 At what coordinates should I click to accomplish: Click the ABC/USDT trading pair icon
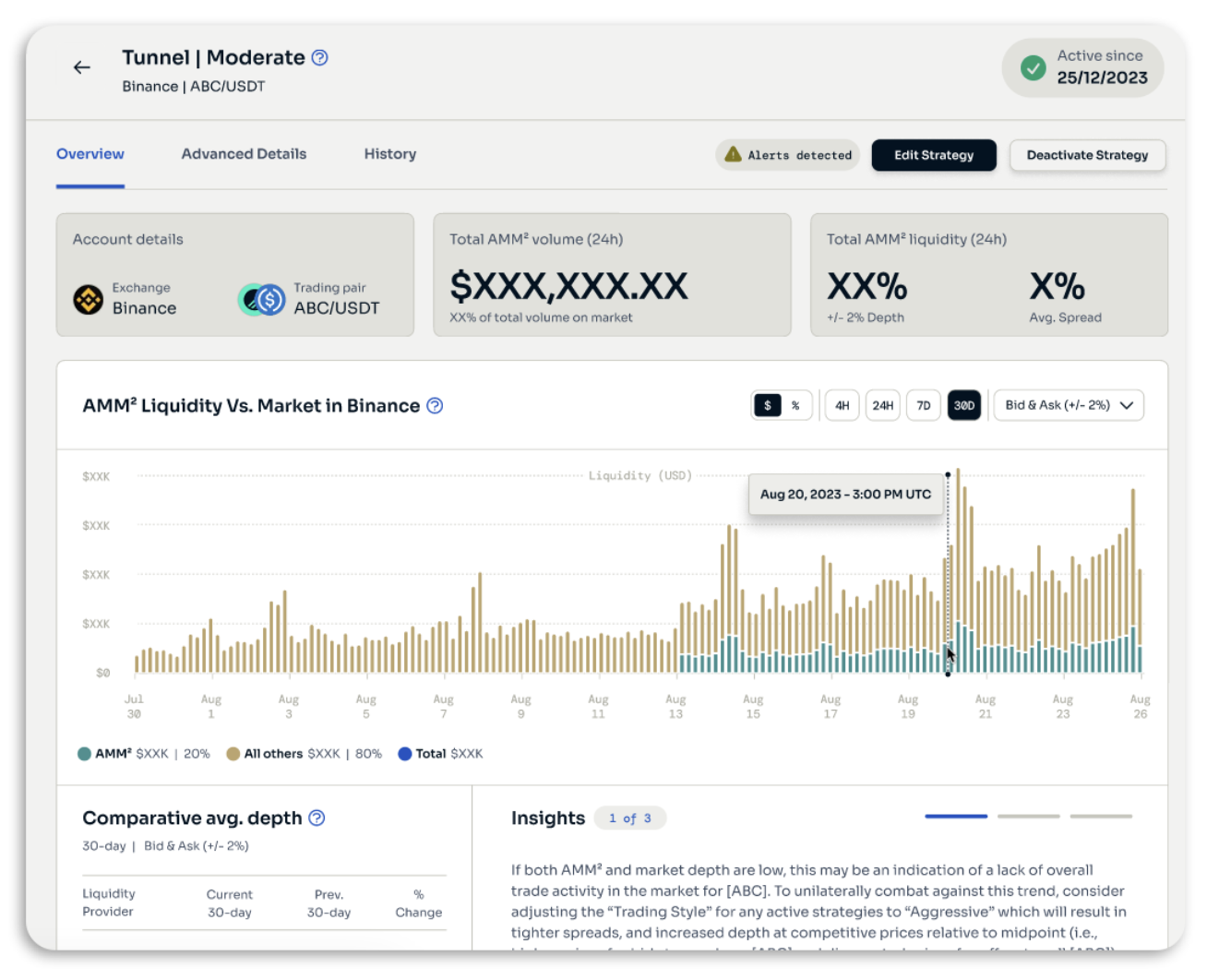point(261,300)
